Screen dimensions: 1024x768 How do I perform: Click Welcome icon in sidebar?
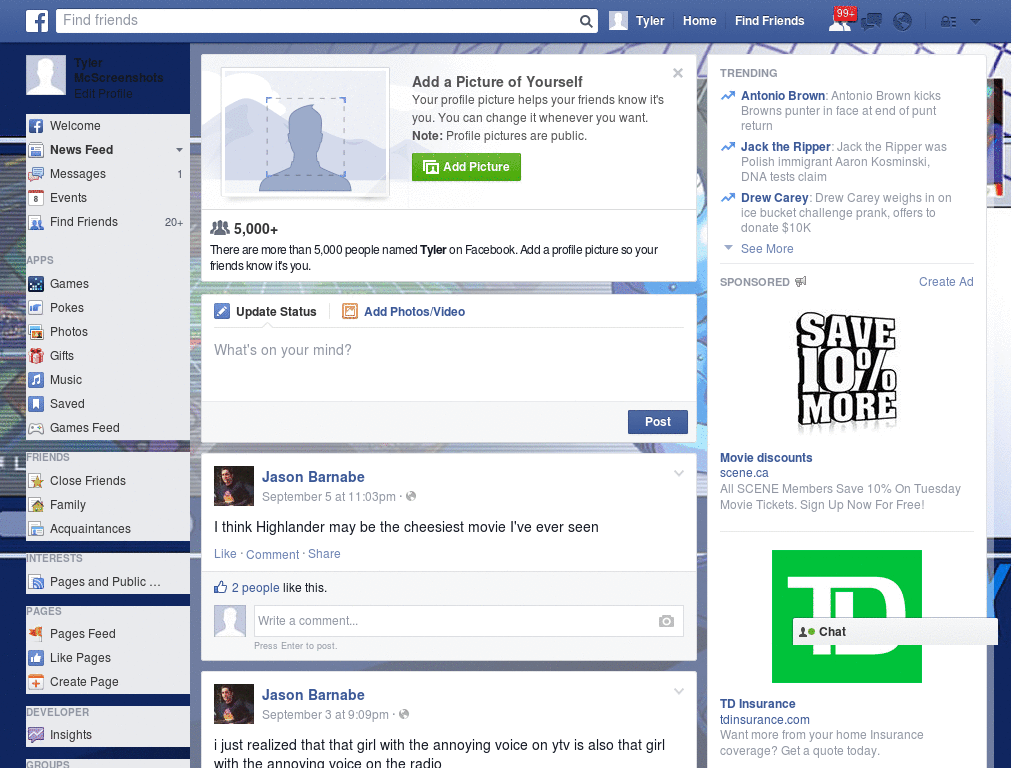point(36,126)
